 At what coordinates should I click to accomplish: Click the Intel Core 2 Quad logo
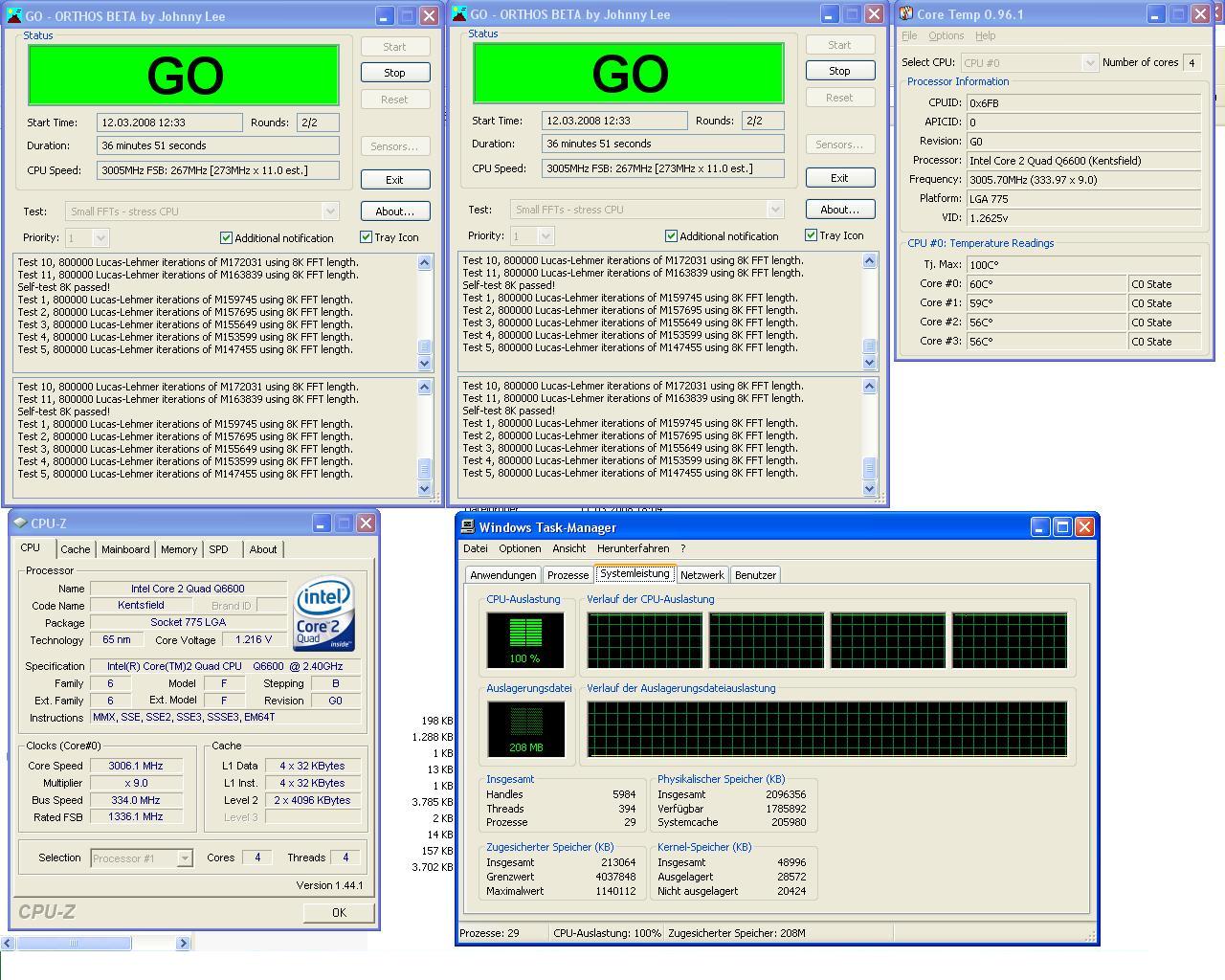tap(324, 613)
